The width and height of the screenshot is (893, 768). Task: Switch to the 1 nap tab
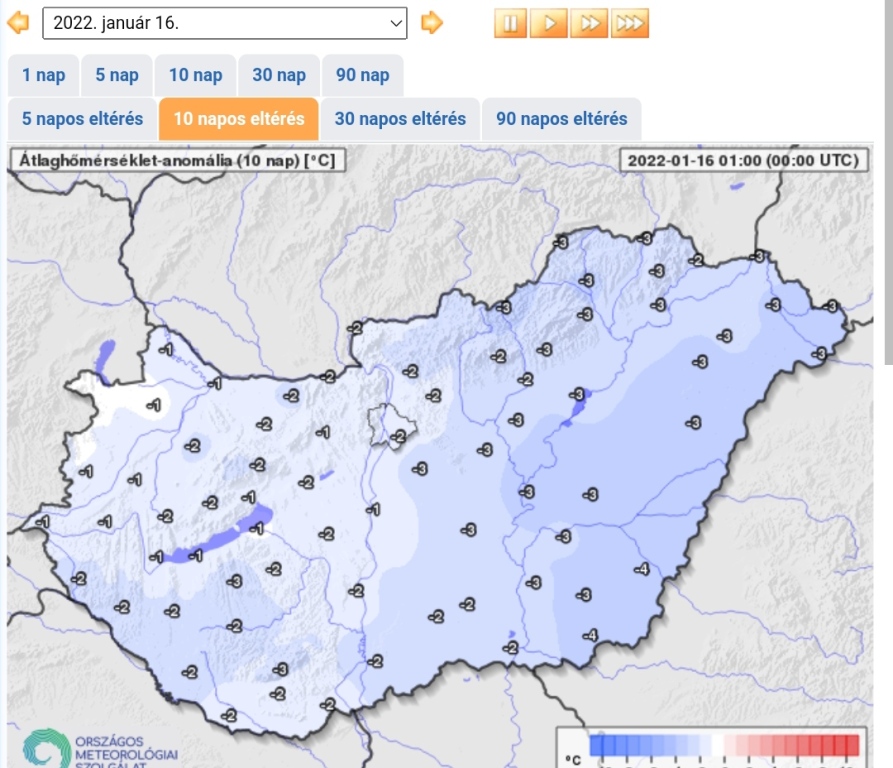(44, 76)
